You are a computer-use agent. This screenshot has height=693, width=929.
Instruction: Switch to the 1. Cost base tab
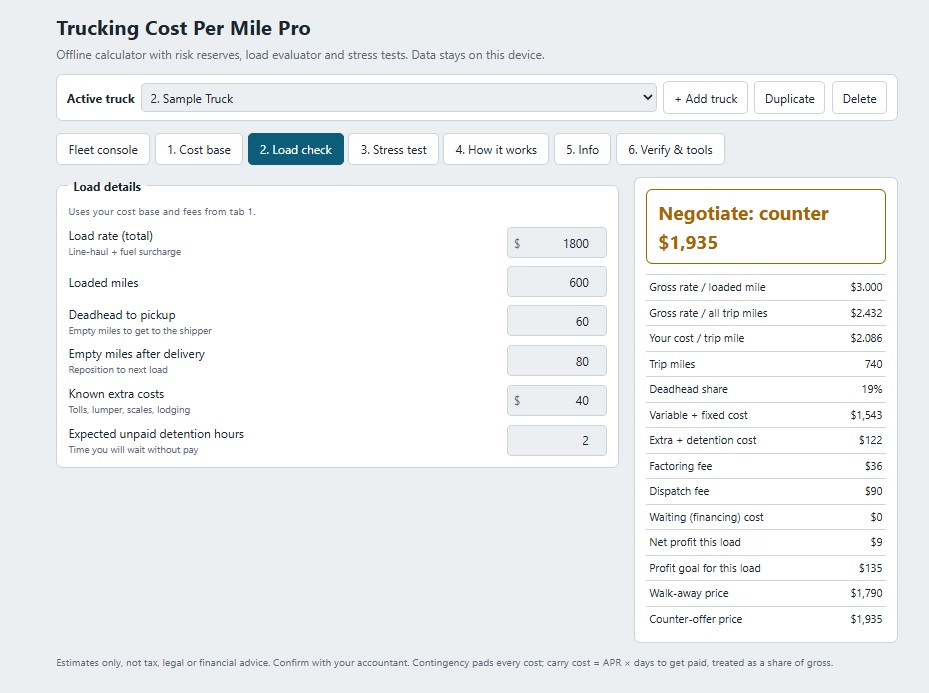[x=198, y=149]
